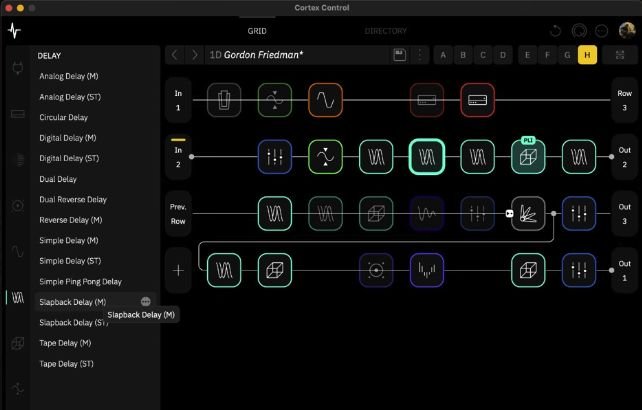Choose Tape Delay (ST) from list

pyautogui.click(x=66, y=364)
